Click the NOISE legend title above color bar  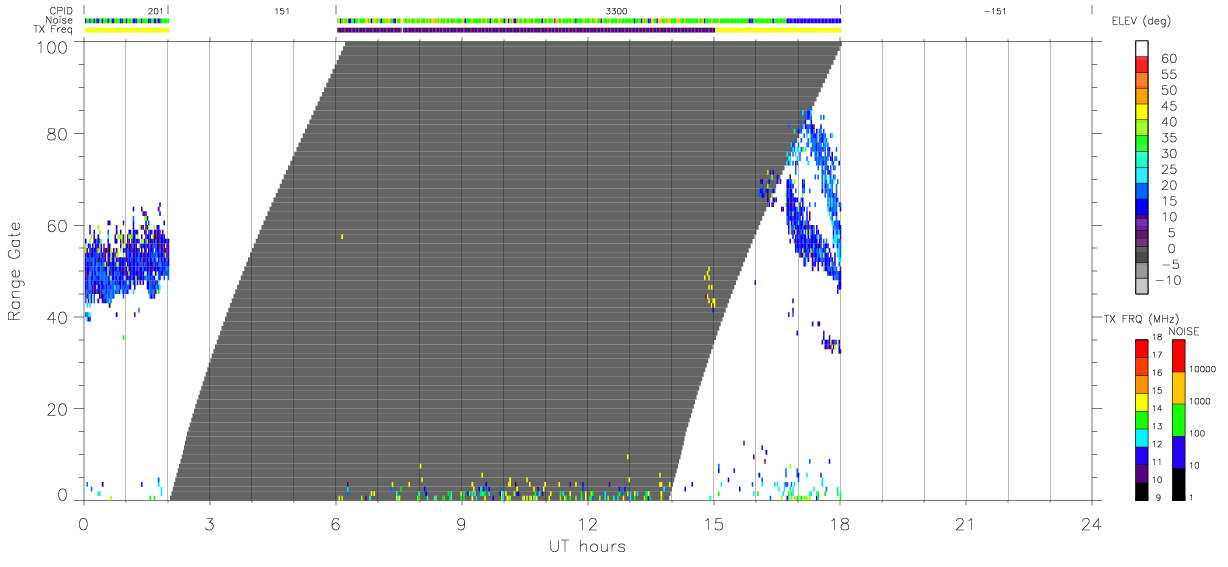(x=1183, y=331)
